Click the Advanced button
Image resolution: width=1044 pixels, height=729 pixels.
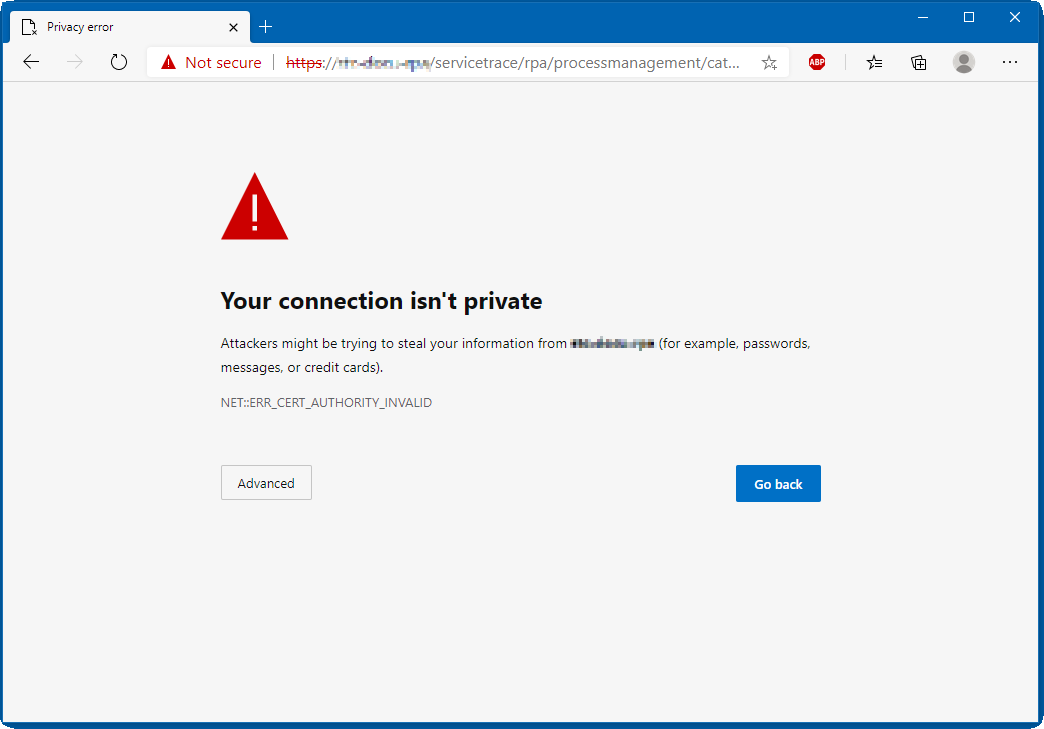coord(266,482)
